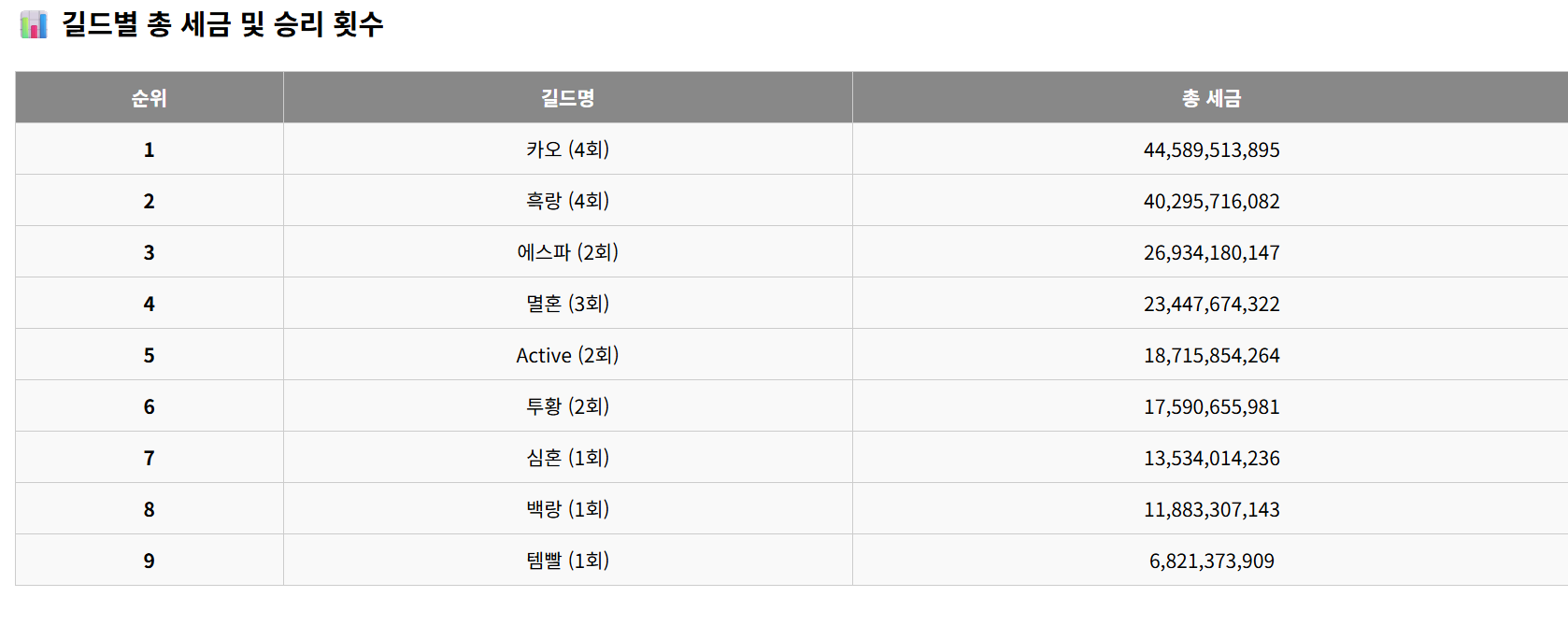The height and width of the screenshot is (625, 1568).
Task: Click the tax amount 26,934,180,147
Action: click(1211, 252)
